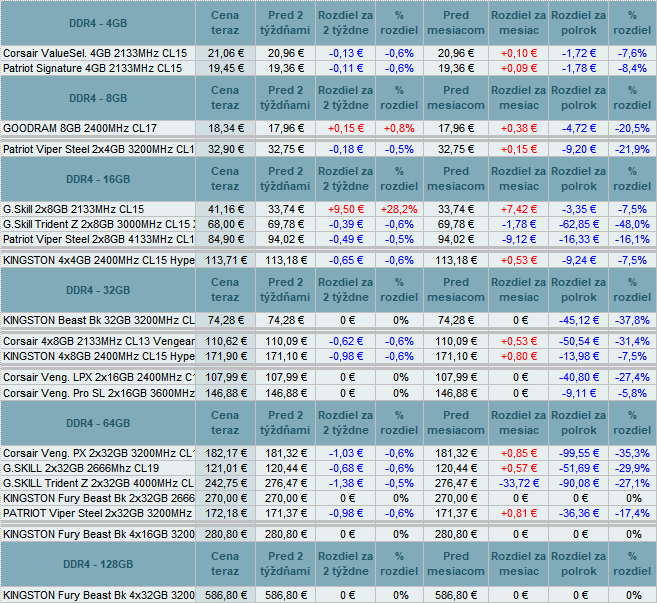The width and height of the screenshot is (657, 603).
Task: Click the -50,54 € half-year difference cell
Action: tap(579, 342)
